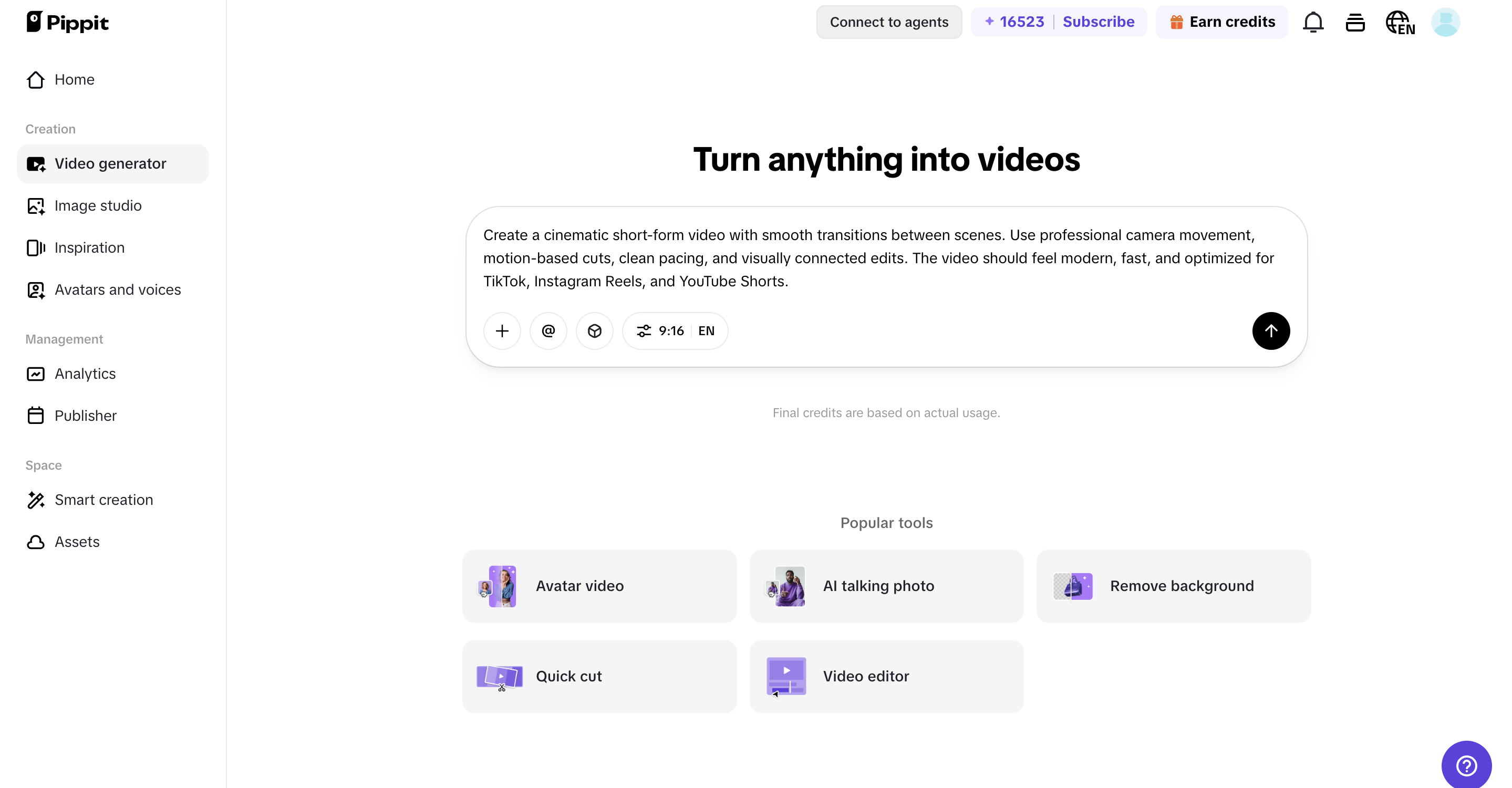Open Inspiration page
The height and width of the screenshot is (788, 1512).
[113, 247]
